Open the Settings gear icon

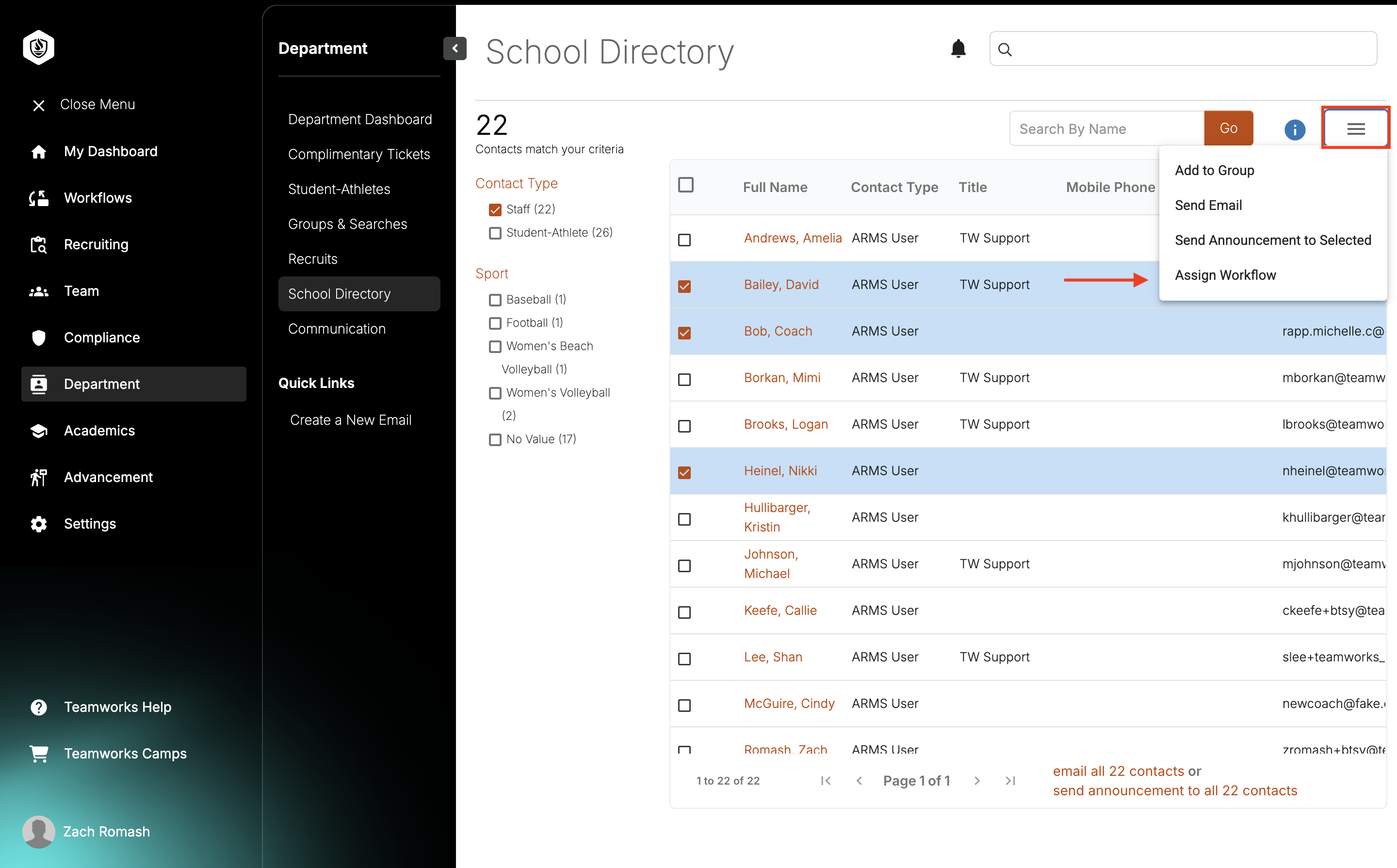[x=38, y=524]
